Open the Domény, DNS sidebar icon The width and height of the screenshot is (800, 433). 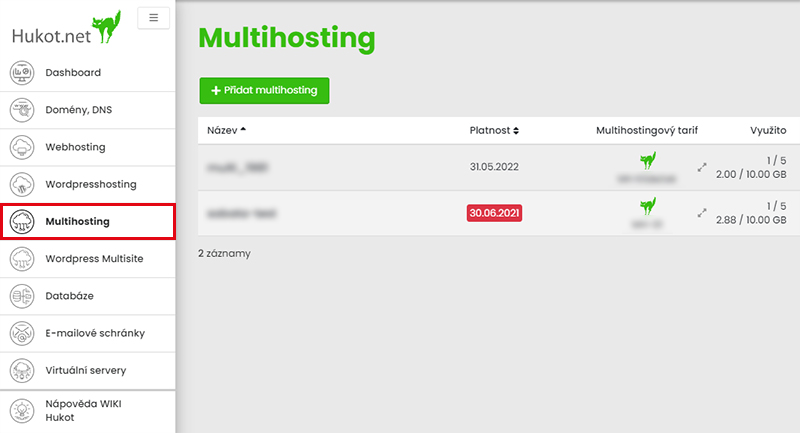[x=22, y=110]
